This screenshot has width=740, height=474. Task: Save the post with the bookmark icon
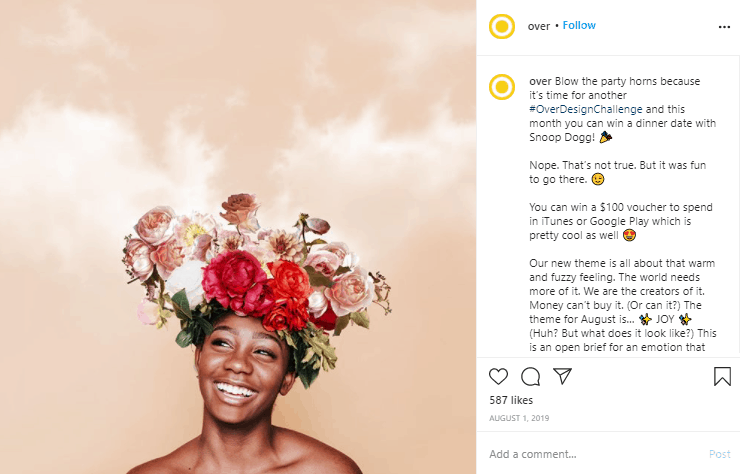[722, 376]
